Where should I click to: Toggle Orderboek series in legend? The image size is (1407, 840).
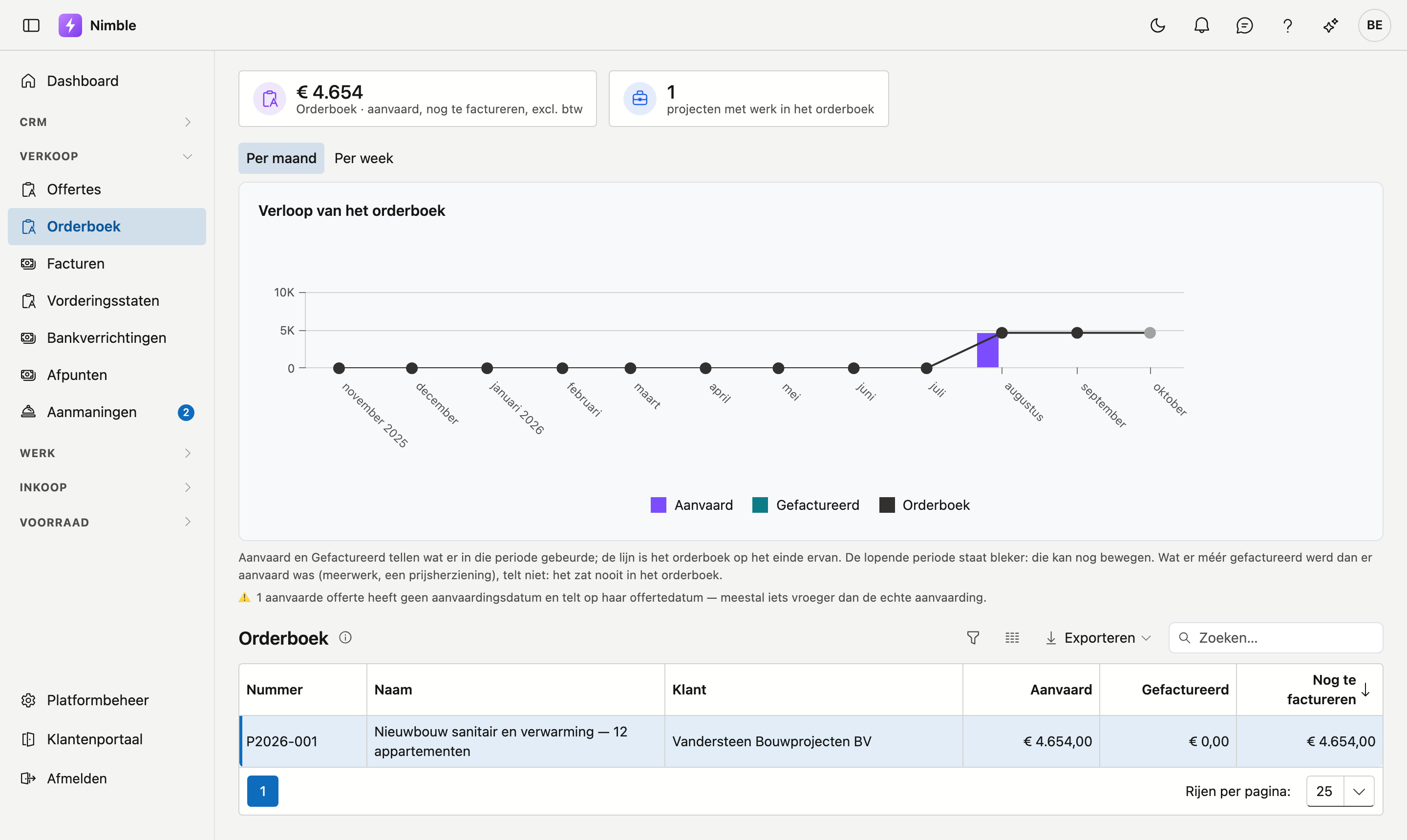tap(924, 505)
